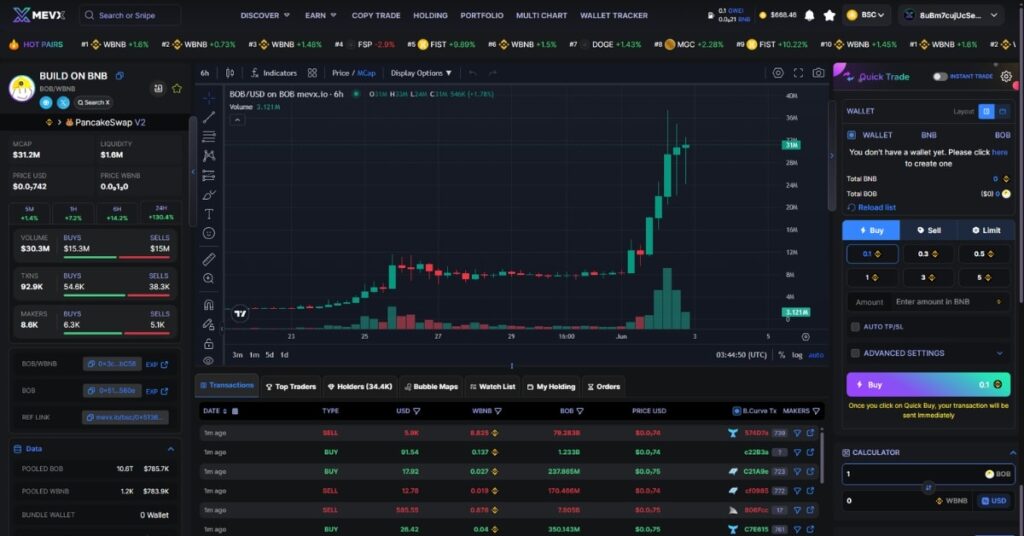The image size is (1024, 536).
Task: Select the horizontal lines (Fib) drawing tool
Action: (x=208, y=136)
